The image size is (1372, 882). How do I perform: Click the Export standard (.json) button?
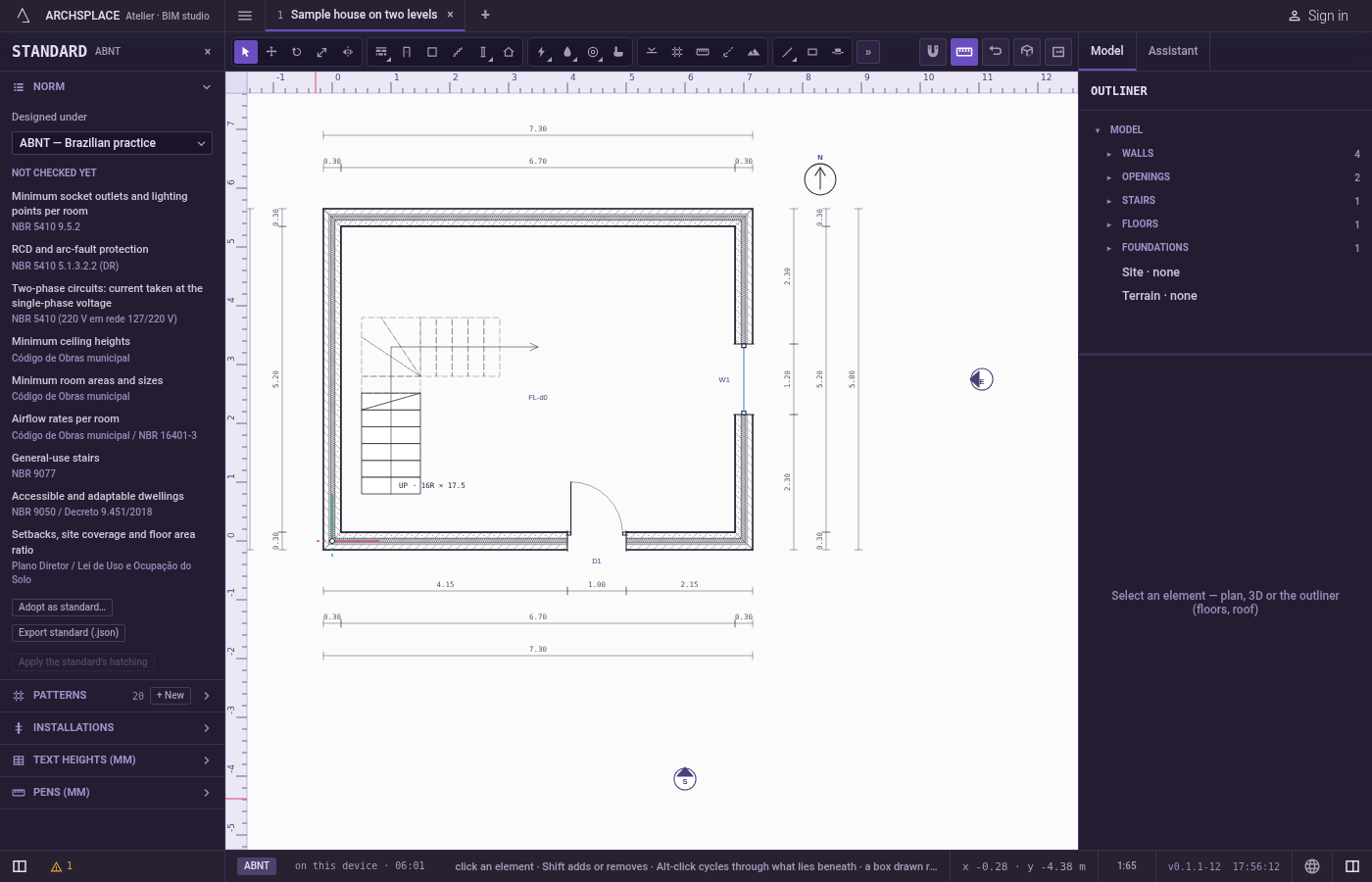pyautogui.click(x=69, y=633)
